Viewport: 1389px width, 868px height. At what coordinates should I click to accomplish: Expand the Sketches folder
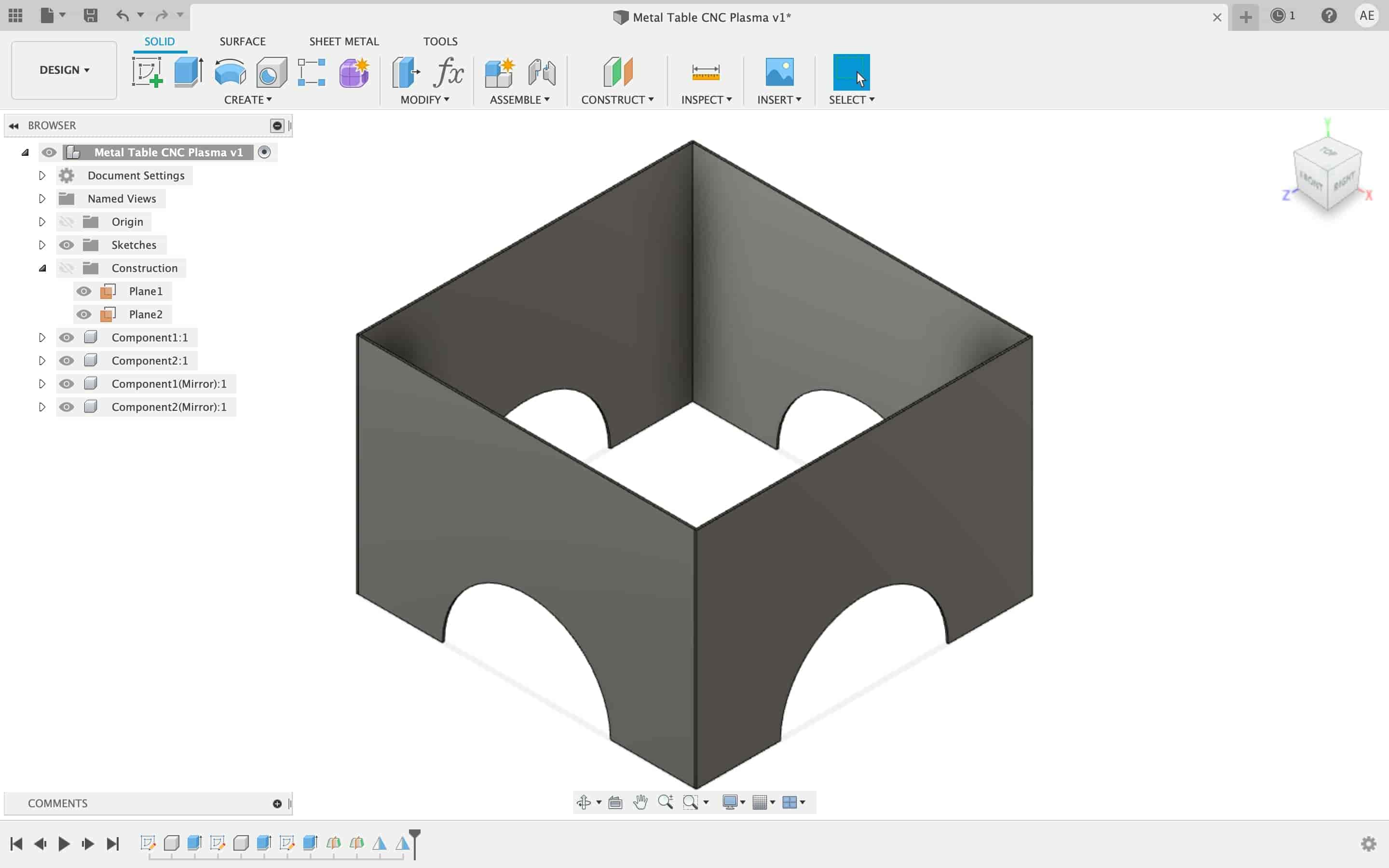click(42, 245)
